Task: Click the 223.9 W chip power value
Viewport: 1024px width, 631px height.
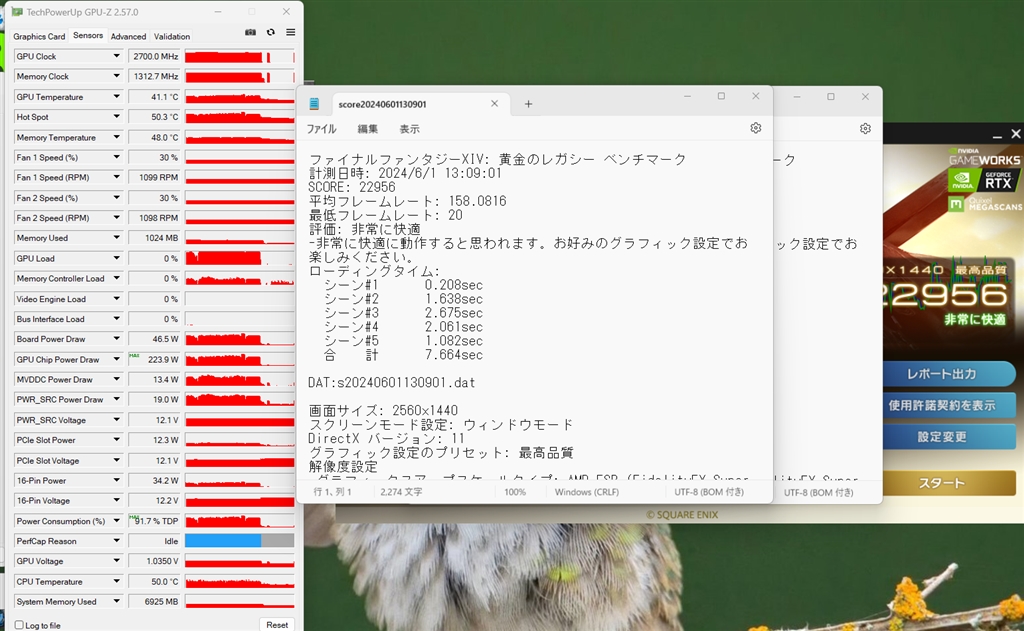Action: [x=154, y=359]
